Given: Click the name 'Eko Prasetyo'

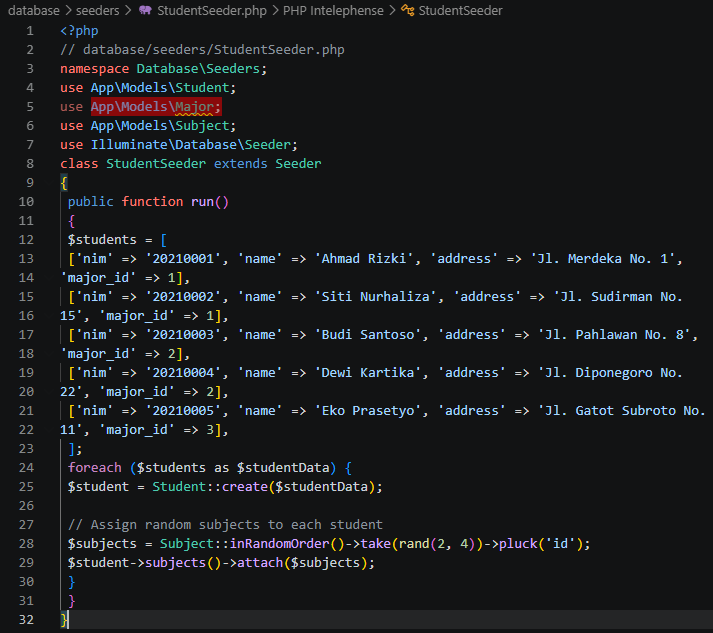Looking at the screenshot, I should click(367, 411).
